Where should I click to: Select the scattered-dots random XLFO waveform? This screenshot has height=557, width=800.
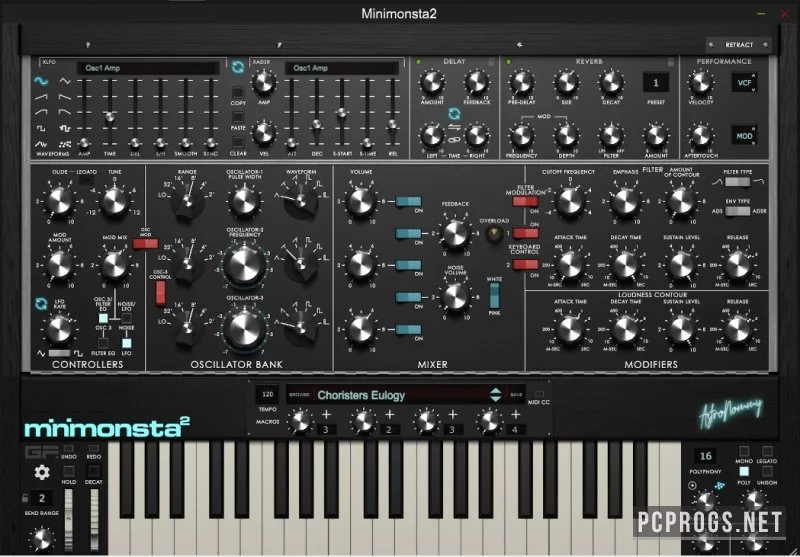pos(65,144)
